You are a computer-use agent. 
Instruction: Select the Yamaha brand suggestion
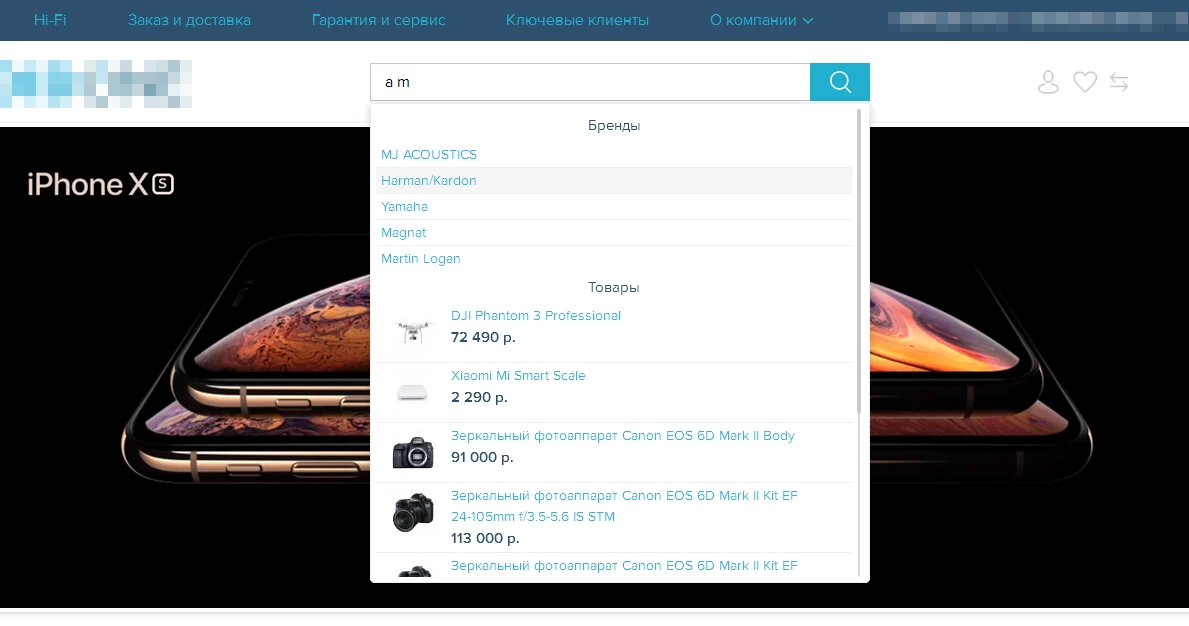(x=613, y=206)
